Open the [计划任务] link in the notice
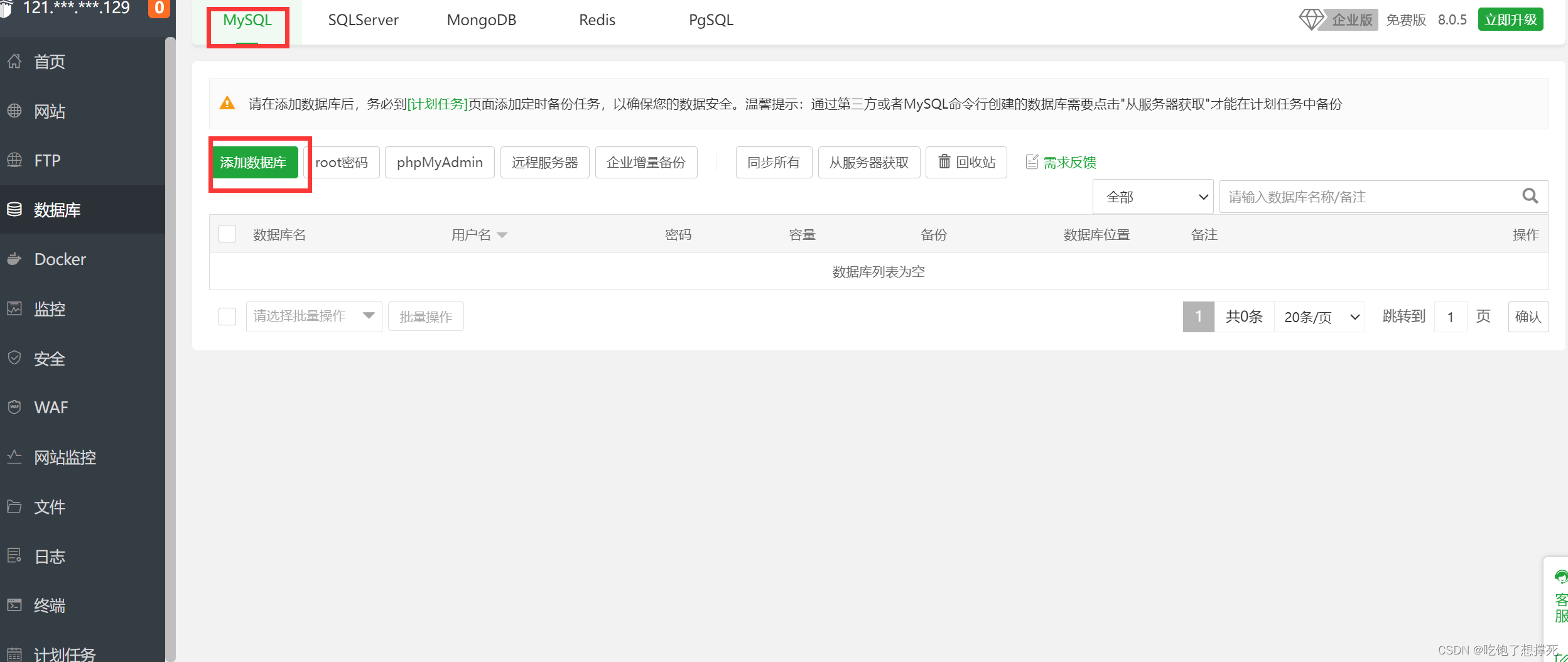1568x662 pixels. click(x=438, y=104)
